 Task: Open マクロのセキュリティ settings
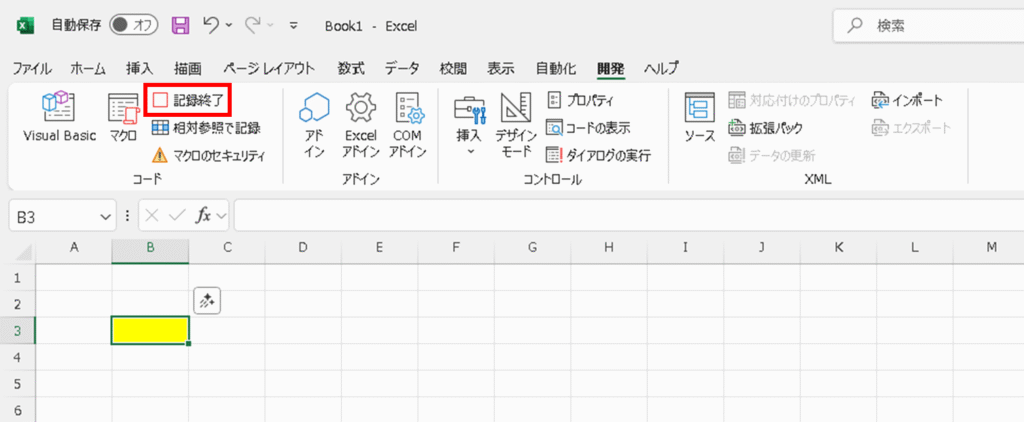209,155
